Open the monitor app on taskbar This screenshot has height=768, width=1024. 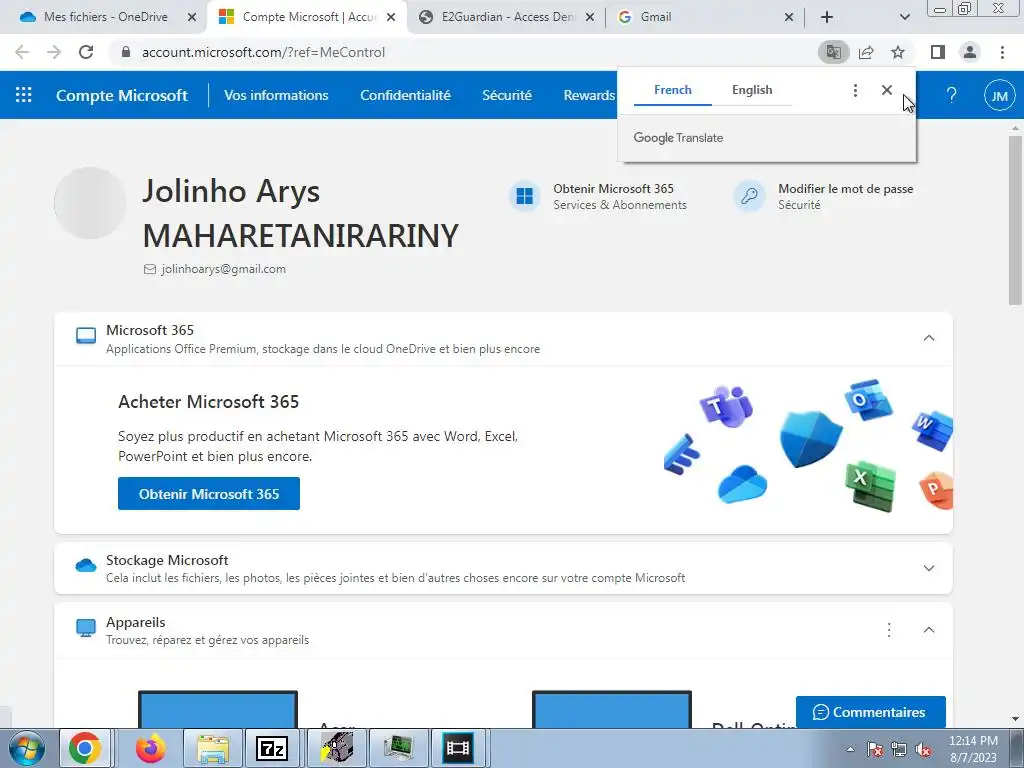399,748
